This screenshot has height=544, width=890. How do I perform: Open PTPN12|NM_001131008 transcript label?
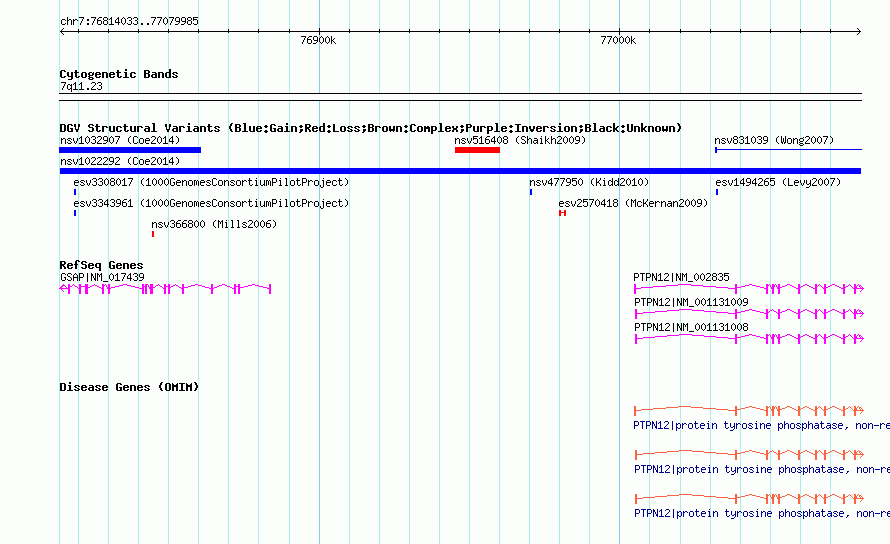[691, 327]
